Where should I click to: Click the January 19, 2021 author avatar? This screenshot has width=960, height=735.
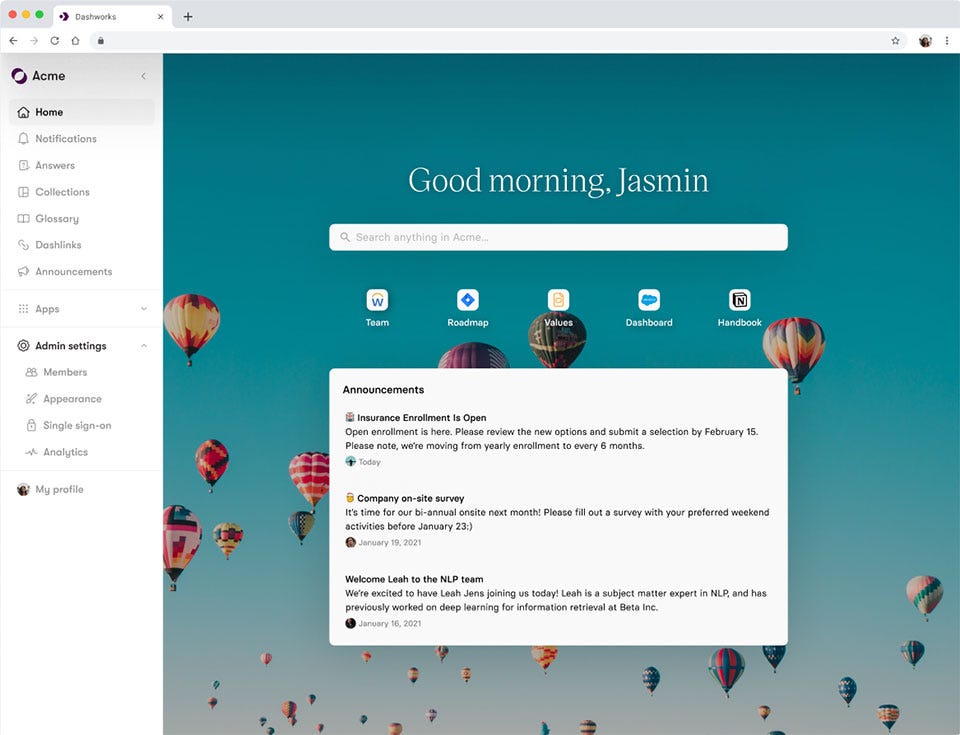350,542
